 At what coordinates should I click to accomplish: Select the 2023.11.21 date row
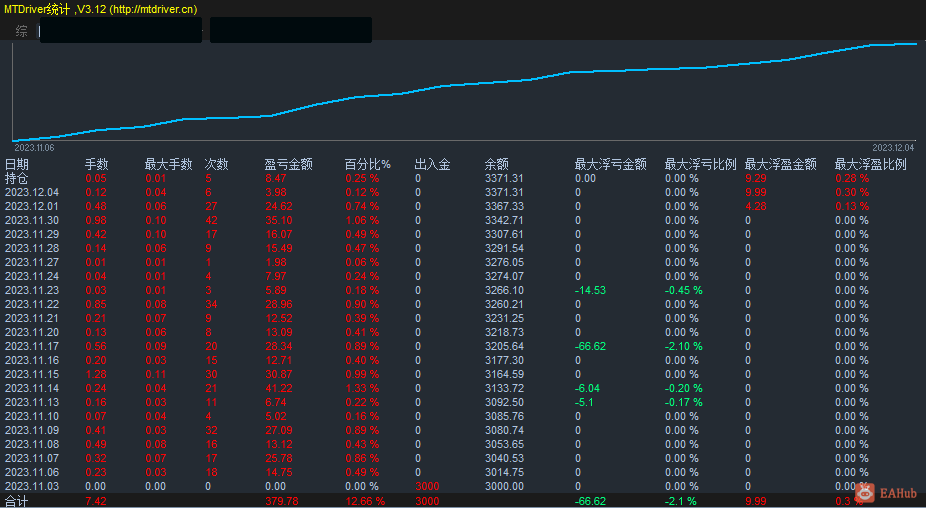click(32, 318)
